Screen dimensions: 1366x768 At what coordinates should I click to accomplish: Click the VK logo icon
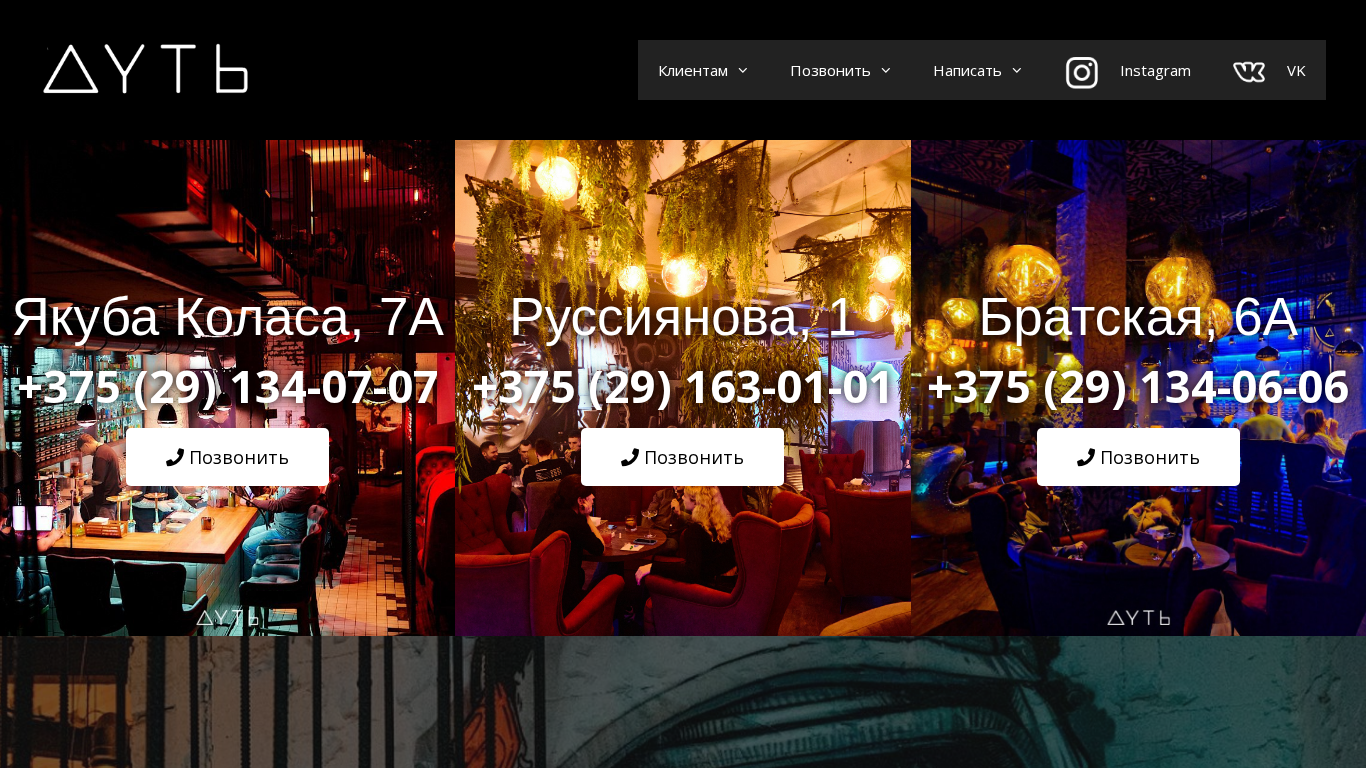click(x=1249, y=71)
